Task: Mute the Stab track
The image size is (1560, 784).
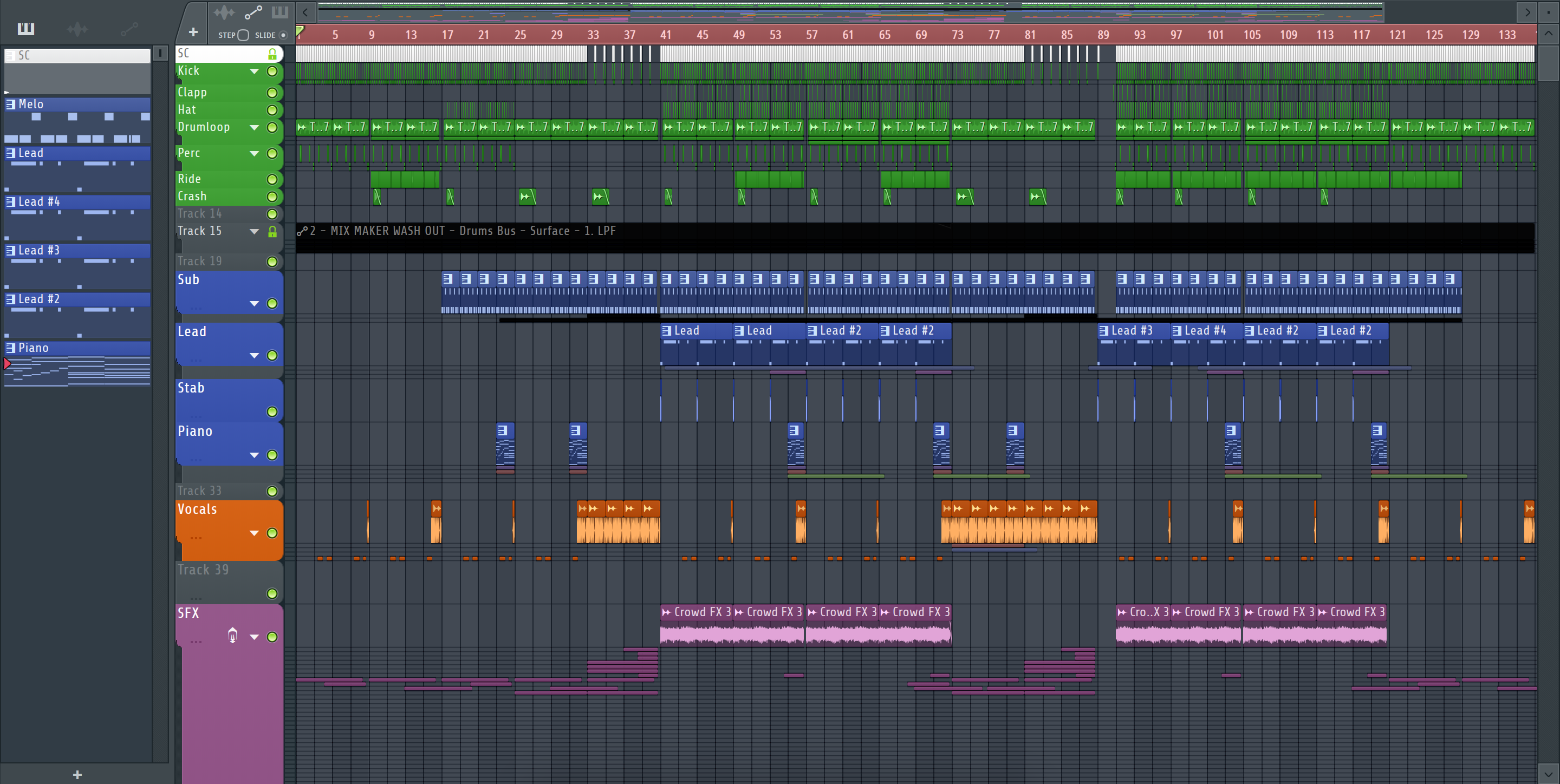Action: tap(272, 411)
